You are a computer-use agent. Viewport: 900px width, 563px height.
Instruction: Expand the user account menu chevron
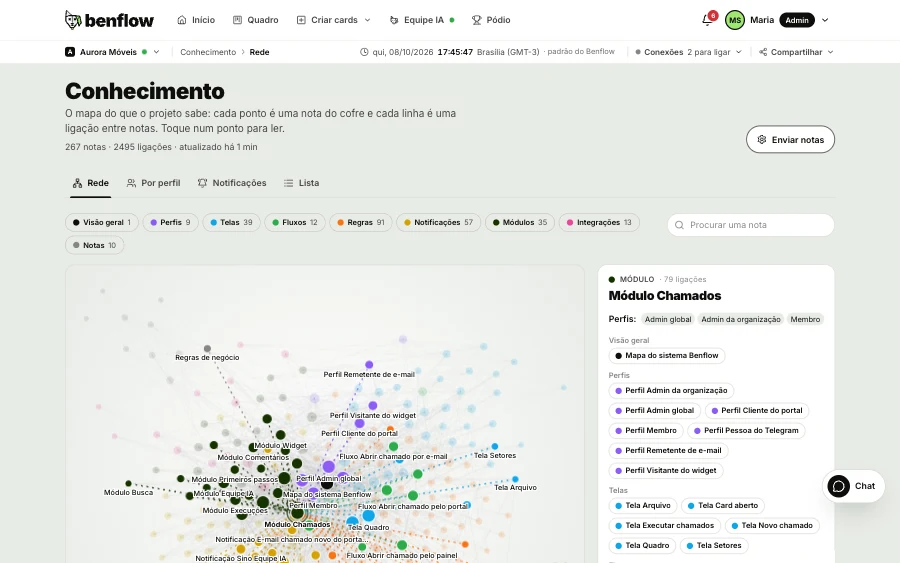(x=825, y=20)
